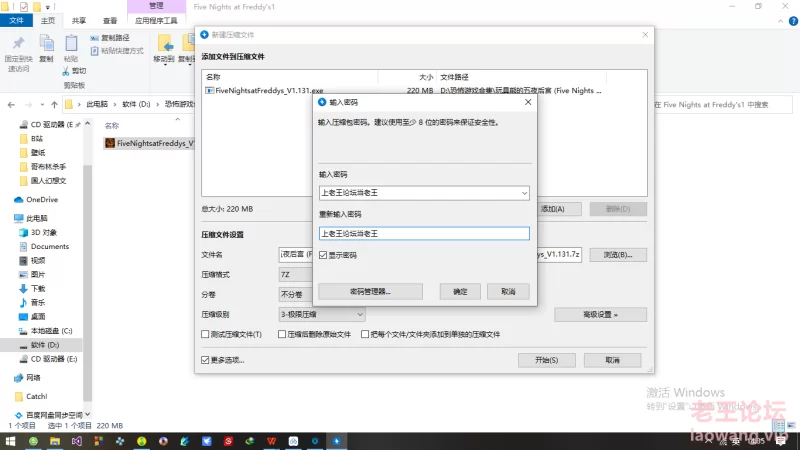Toggle More options (更多选项) checkbox
This screenshot has height=450, width=800.
(205, 360)
